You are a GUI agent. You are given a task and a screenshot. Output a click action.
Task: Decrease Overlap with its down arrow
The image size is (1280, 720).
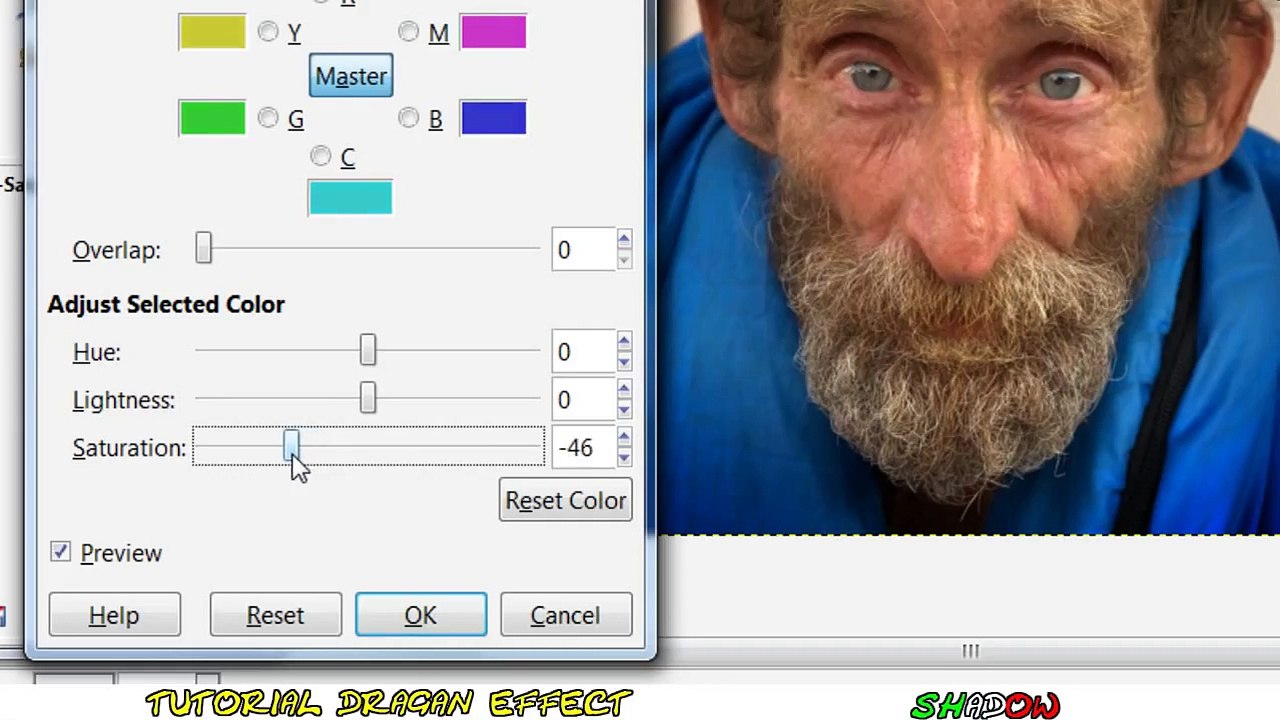click(624, 260)
